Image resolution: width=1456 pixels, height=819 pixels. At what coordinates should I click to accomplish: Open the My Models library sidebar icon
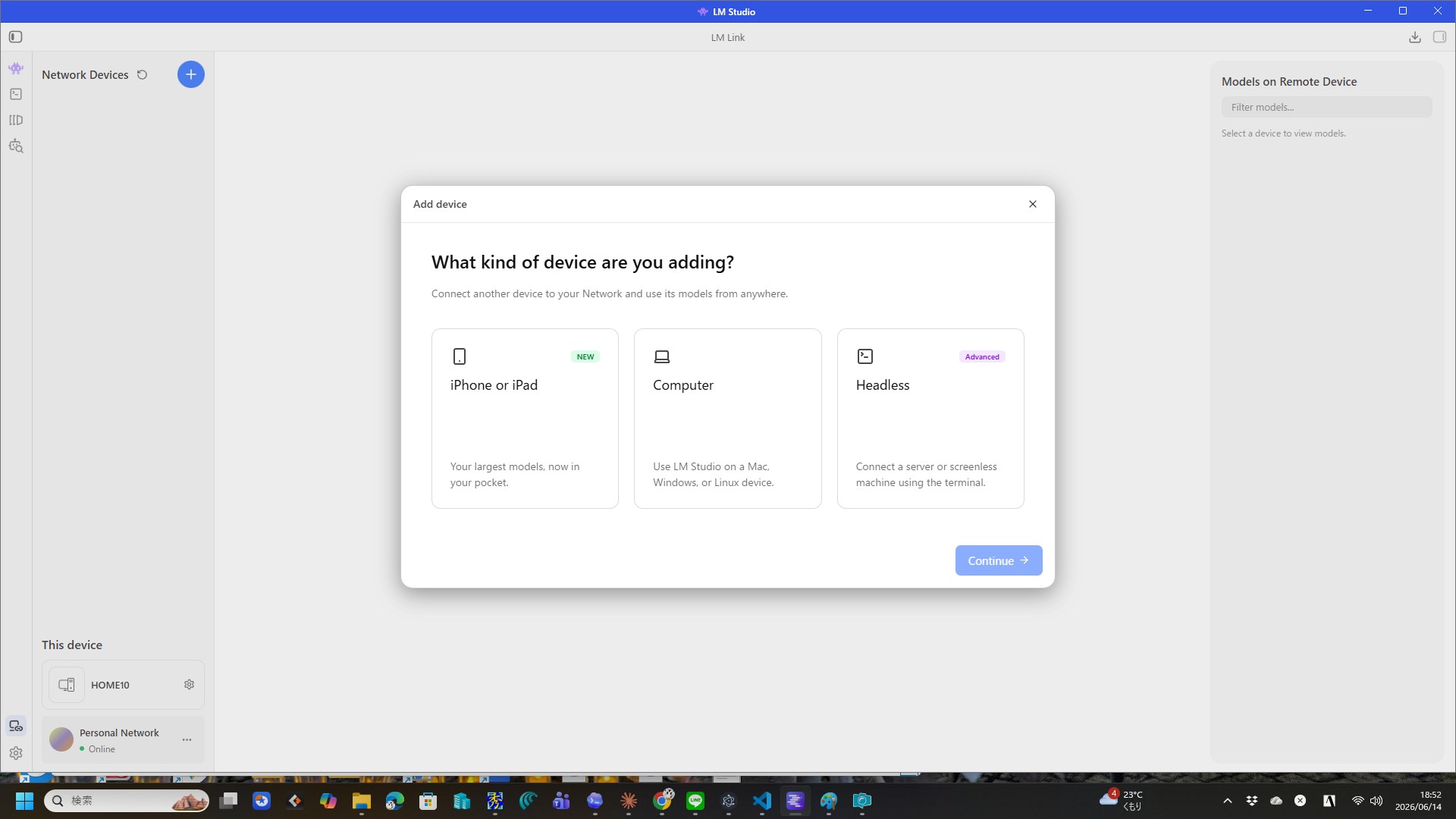click(x=16, y=120)
